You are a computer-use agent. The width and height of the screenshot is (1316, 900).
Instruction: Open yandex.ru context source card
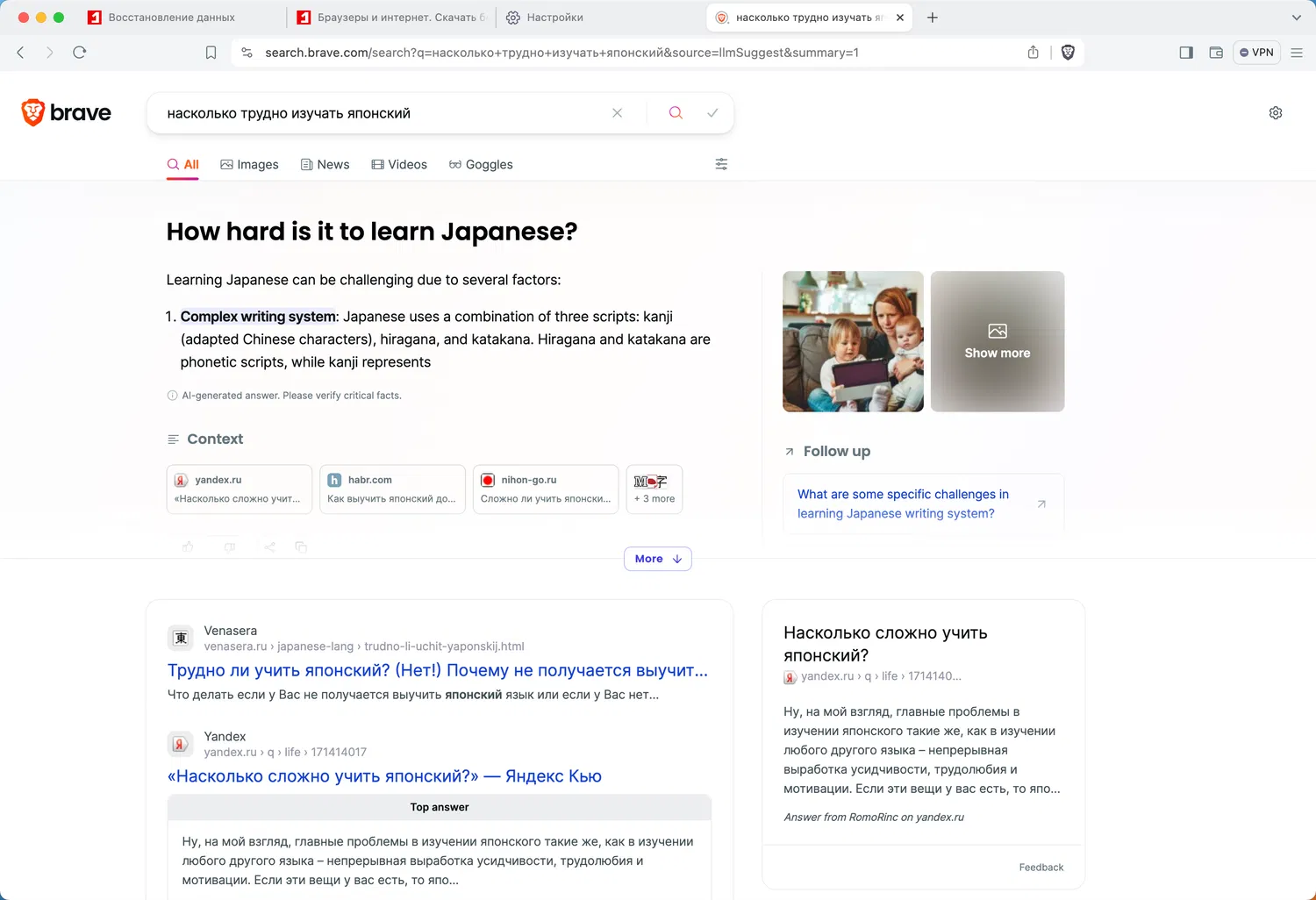pyautogui.click(x=240, y=489)
